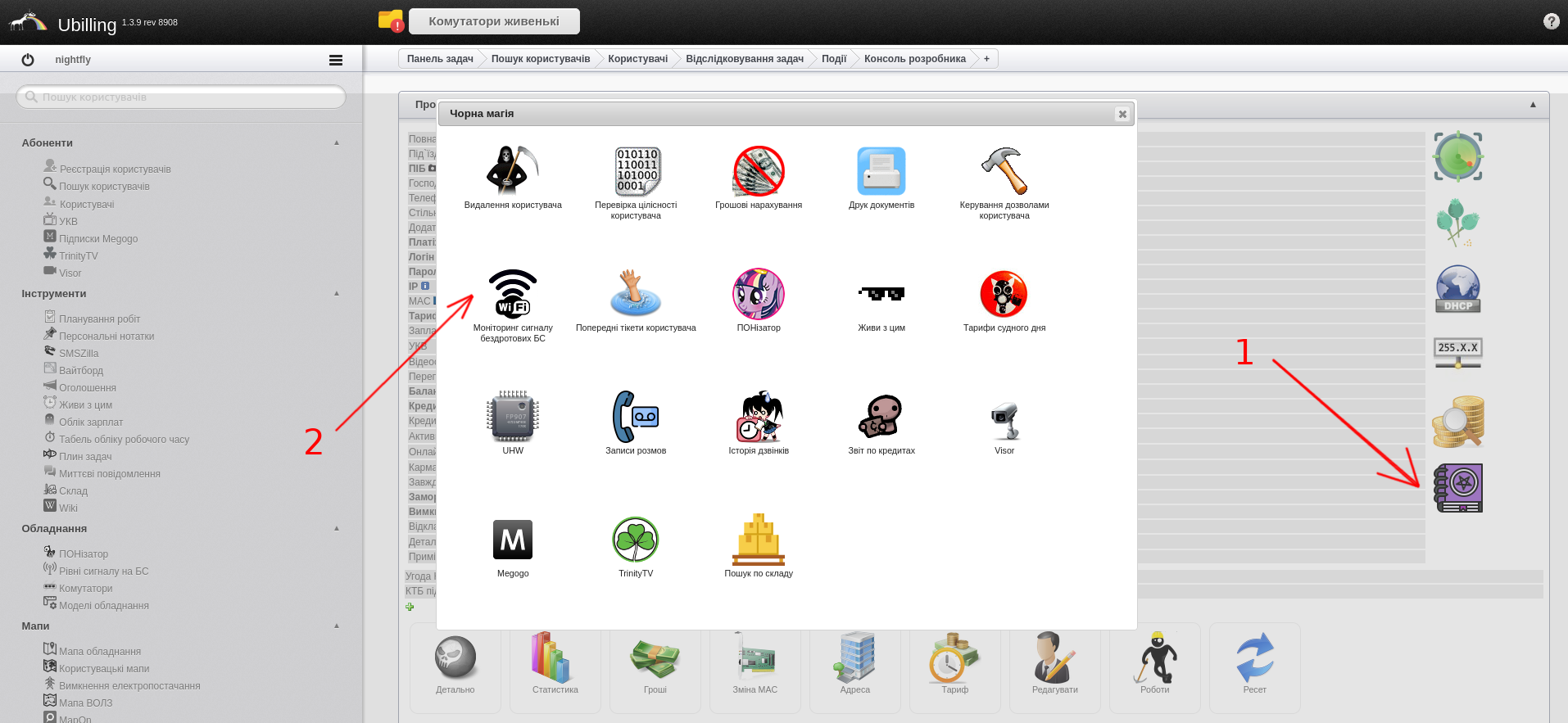Open the Вайтборд sidebar link
1568x723 pixels.
click(81, 371)
